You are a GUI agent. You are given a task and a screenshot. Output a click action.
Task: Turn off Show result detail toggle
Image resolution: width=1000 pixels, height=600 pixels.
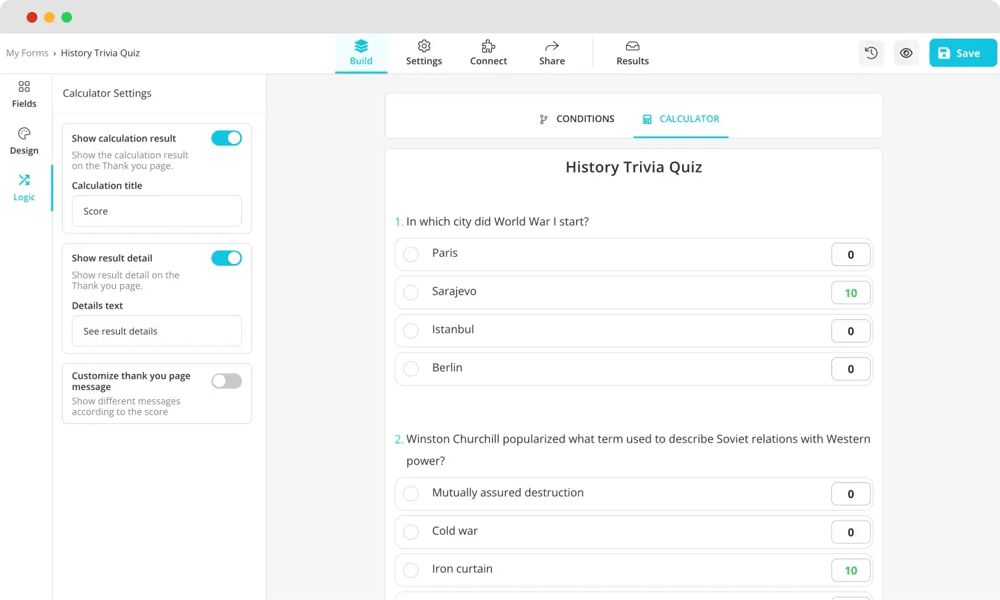click(227, 258)
